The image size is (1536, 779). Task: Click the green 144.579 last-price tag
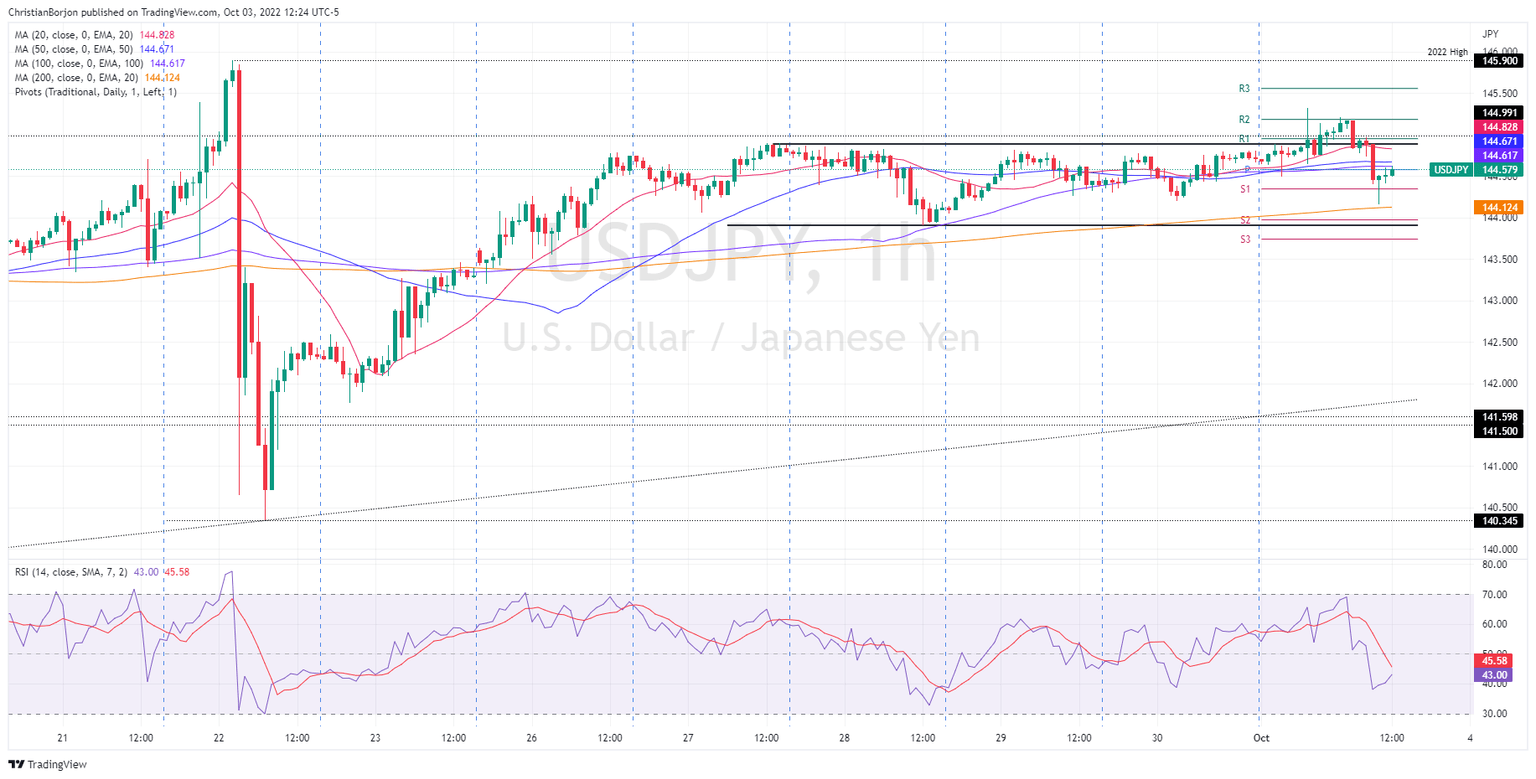[x=1500, y=170]
